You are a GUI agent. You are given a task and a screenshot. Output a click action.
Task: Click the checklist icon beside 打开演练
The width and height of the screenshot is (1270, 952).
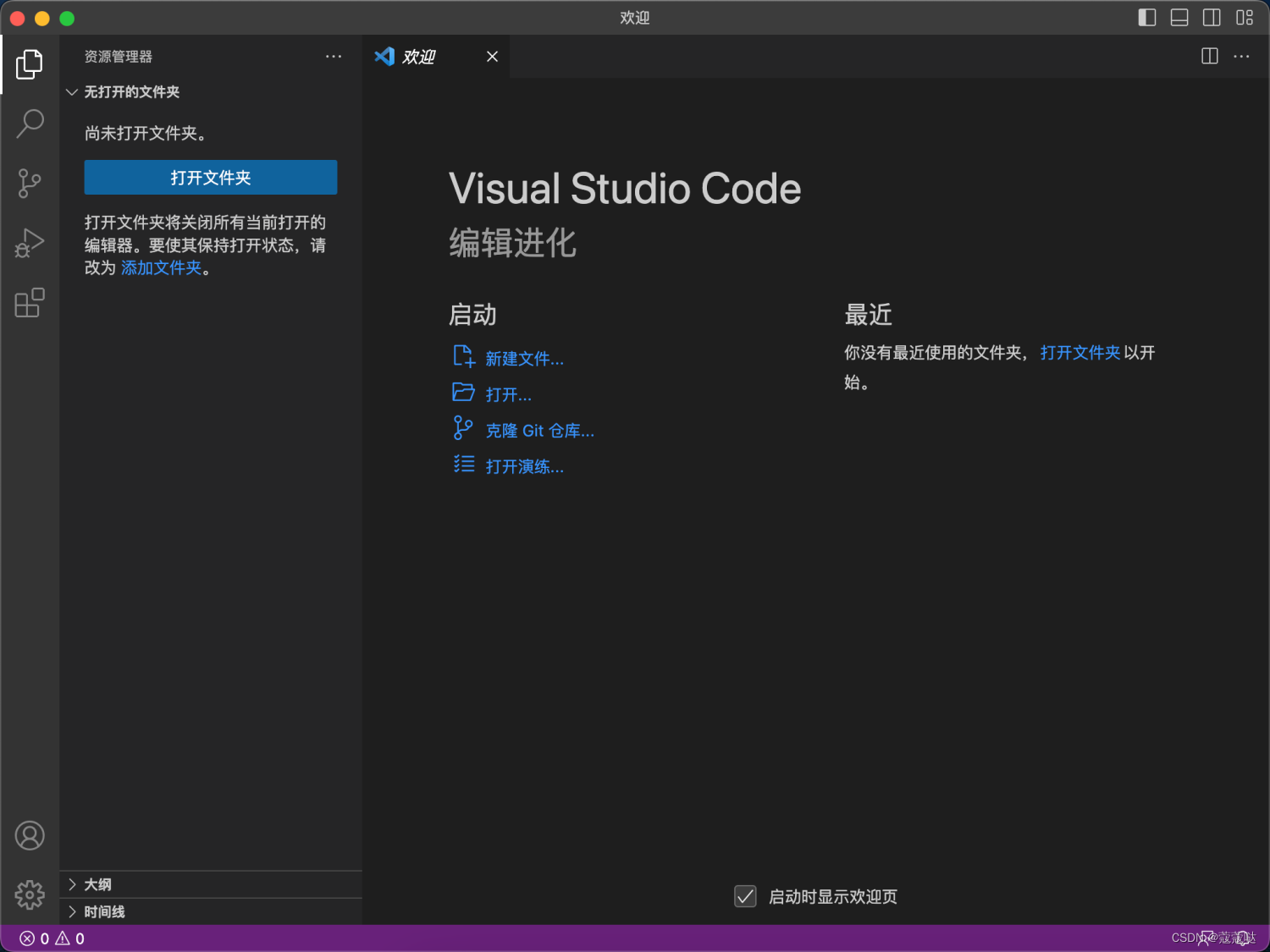[x=464, y=464]
